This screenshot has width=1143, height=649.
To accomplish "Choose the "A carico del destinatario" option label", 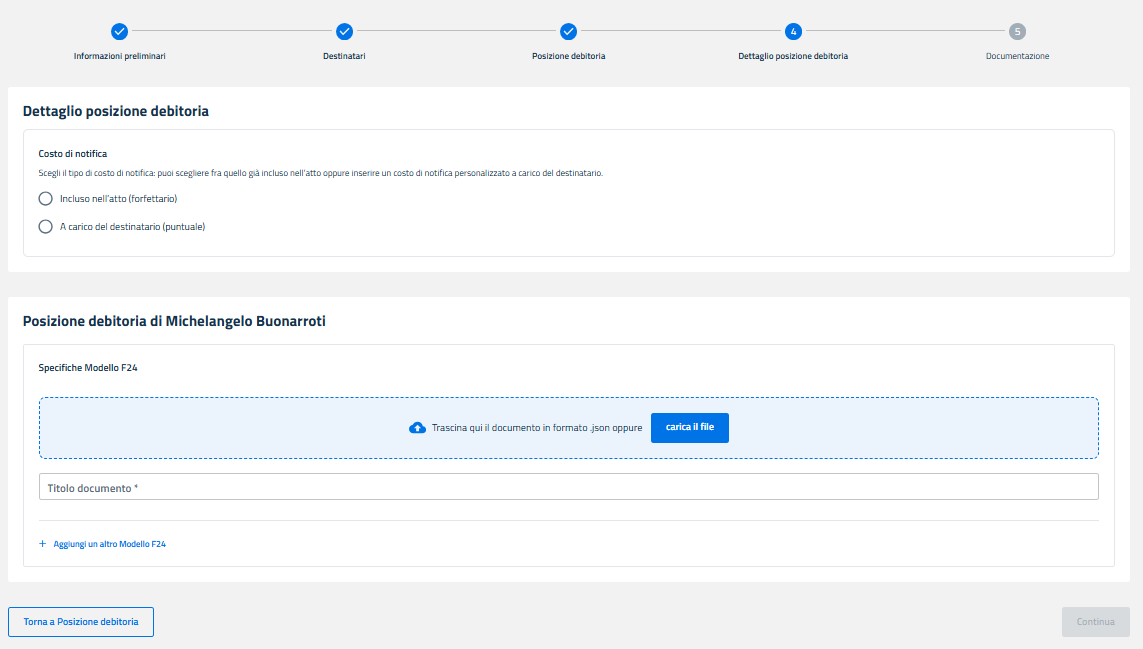I will tap(132, 227).
